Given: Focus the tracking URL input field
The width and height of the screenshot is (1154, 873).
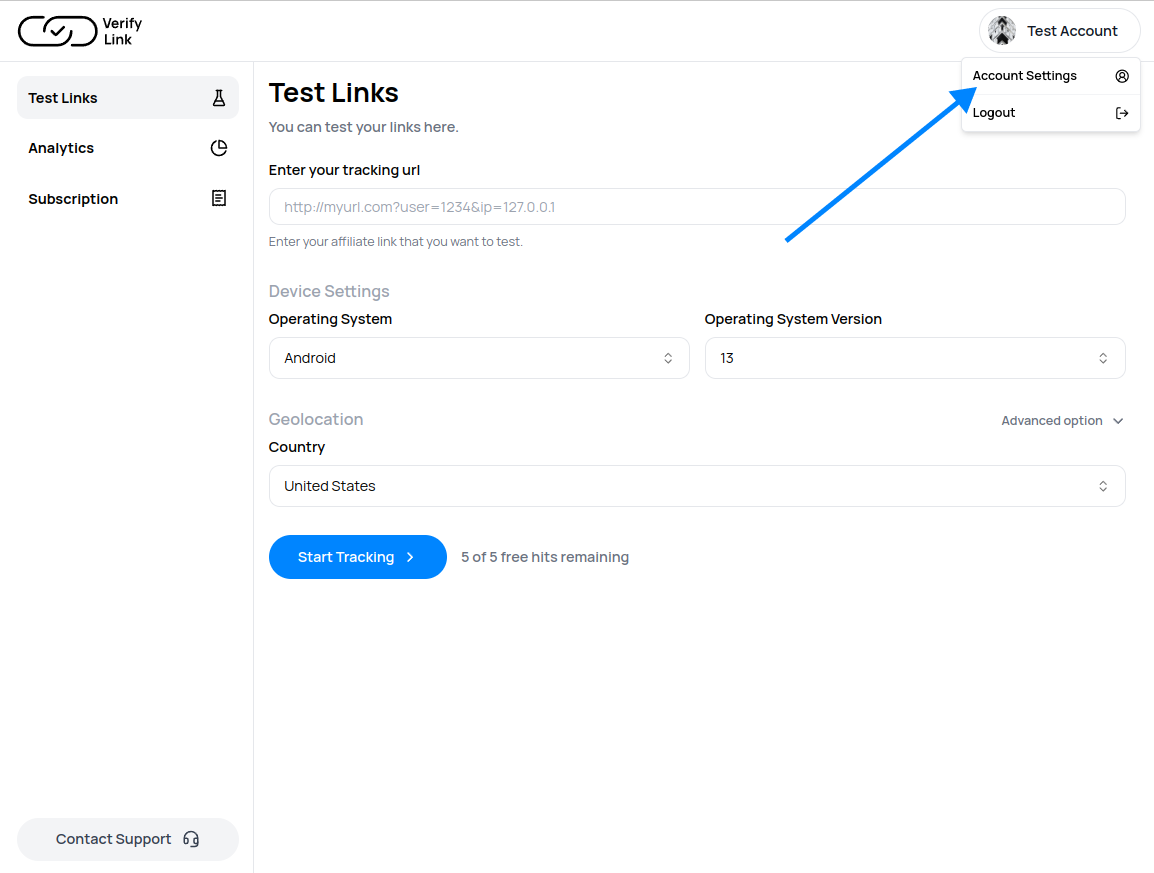Looking at the screenshot, I should (696, 207).
